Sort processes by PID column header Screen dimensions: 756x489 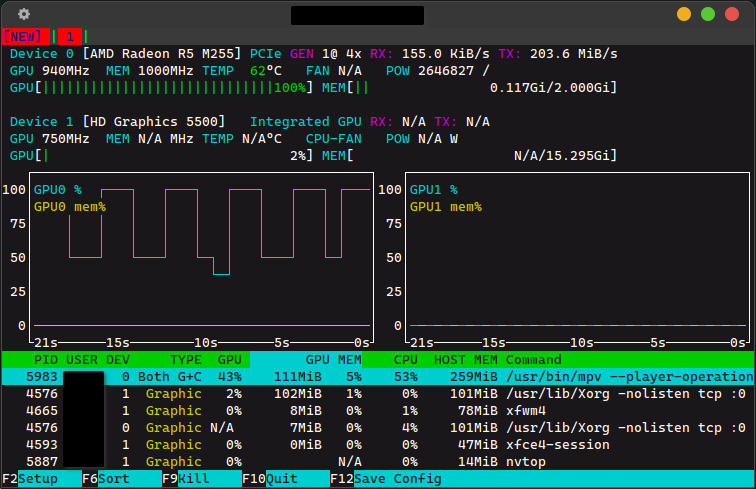pyautogui.click(x=46, y=359)
